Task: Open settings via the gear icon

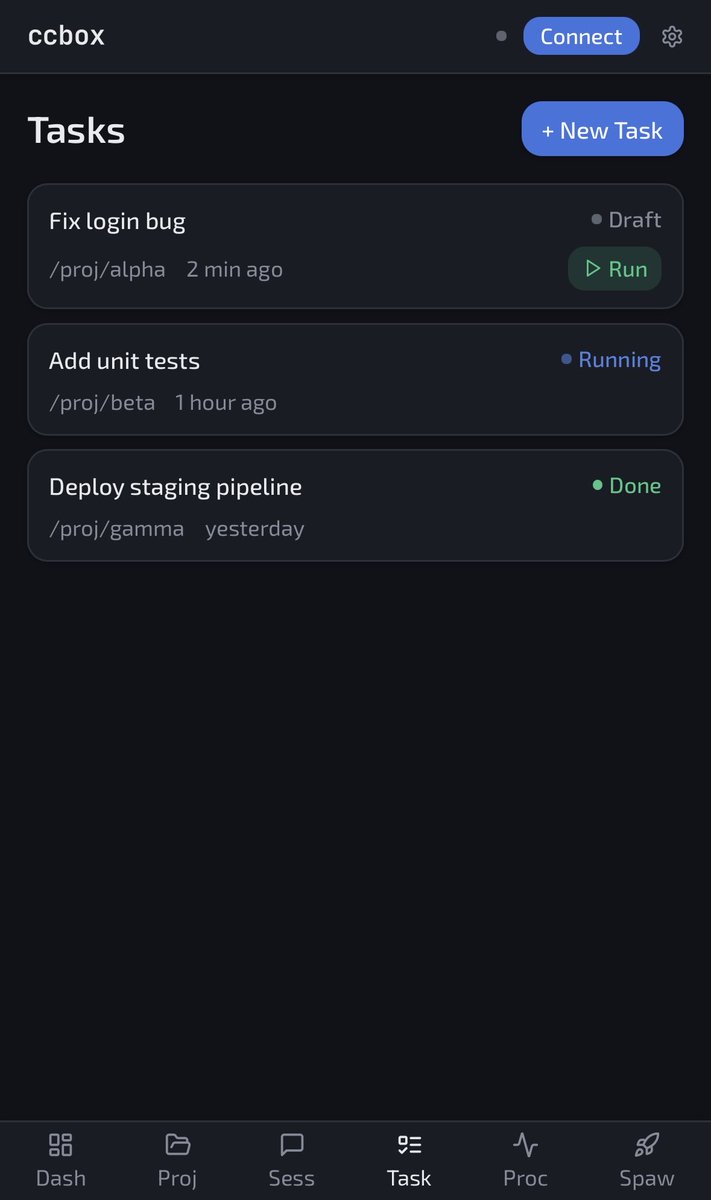Action: [672, 37]
